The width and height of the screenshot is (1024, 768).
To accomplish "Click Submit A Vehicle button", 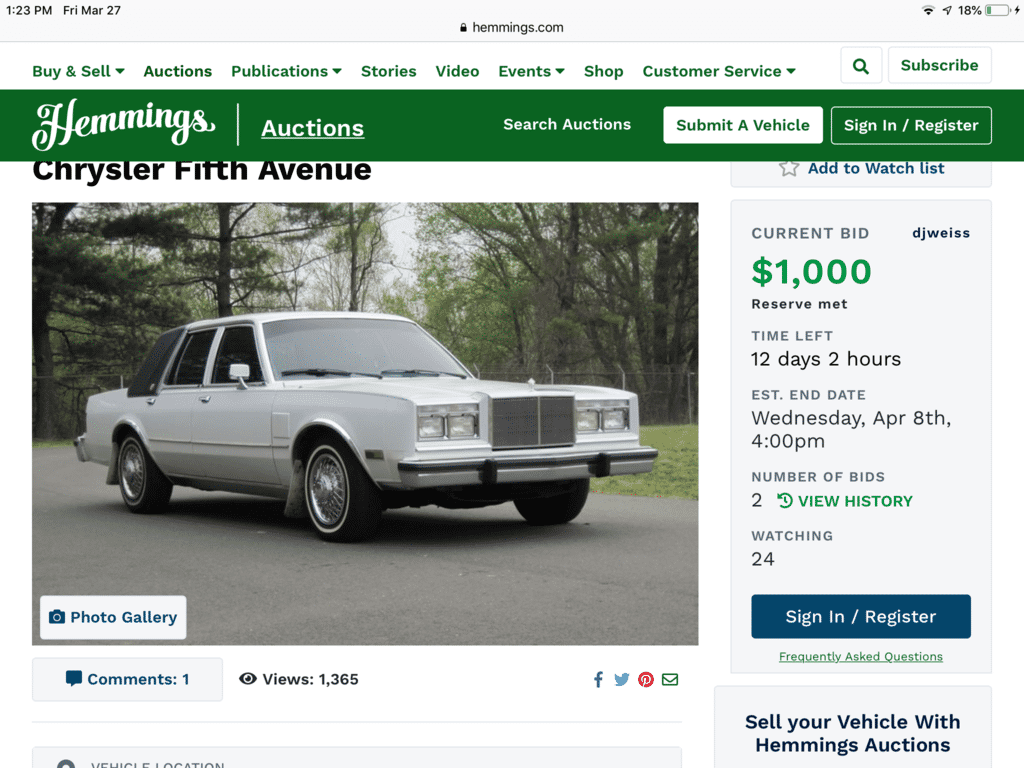I will point(743,125).
